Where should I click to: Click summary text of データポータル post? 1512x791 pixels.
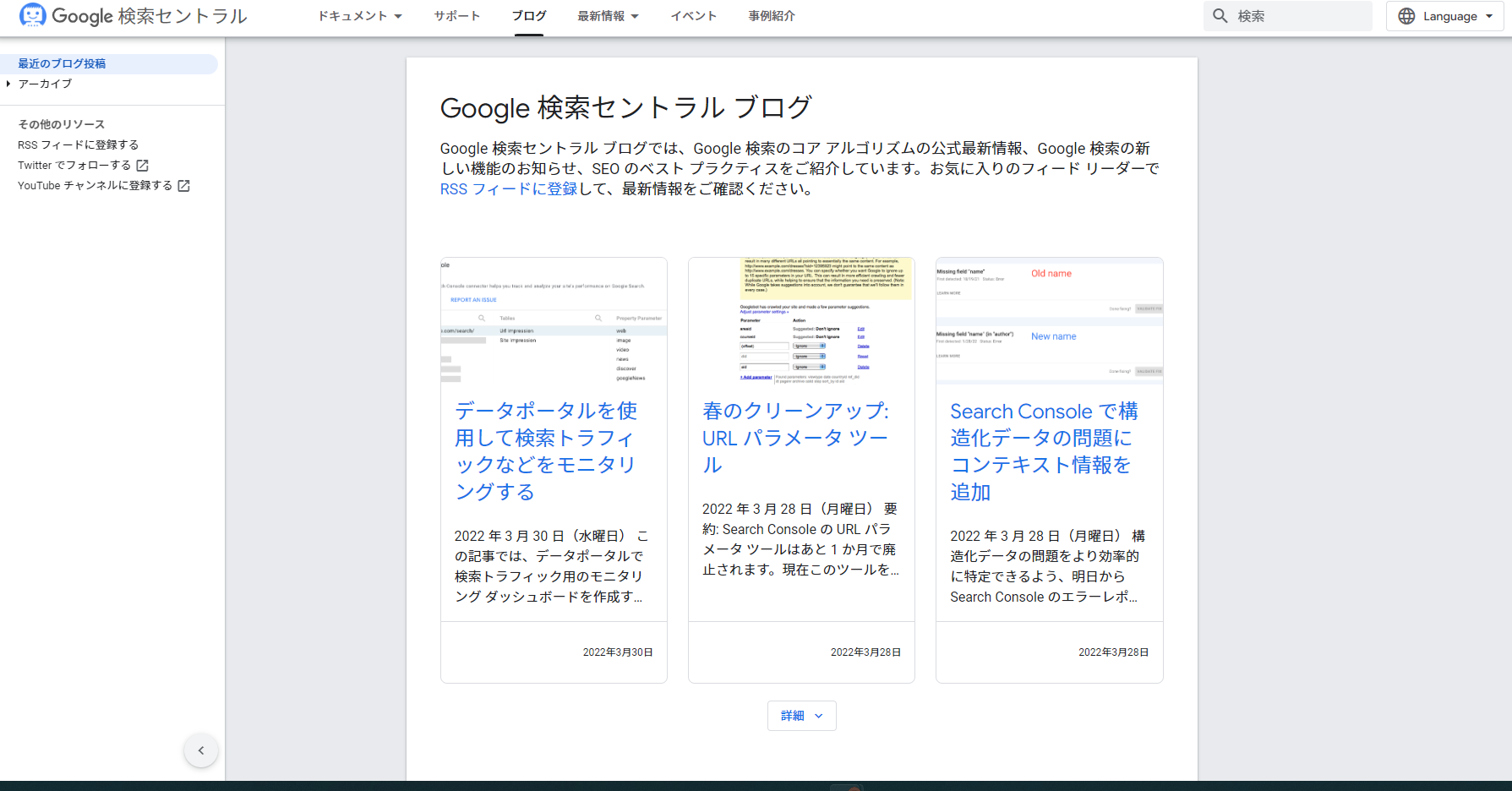[x=552, y=566]
